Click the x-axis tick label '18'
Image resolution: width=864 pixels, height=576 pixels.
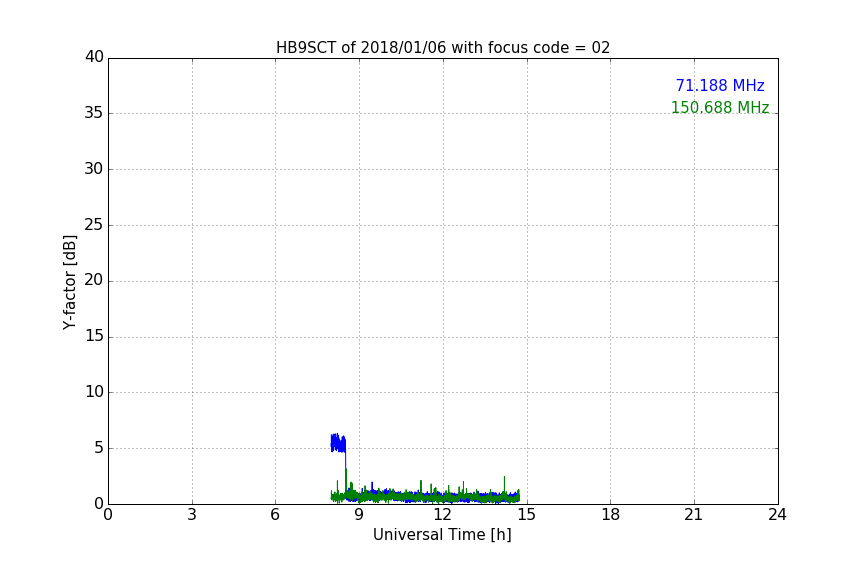pos(611,515)
